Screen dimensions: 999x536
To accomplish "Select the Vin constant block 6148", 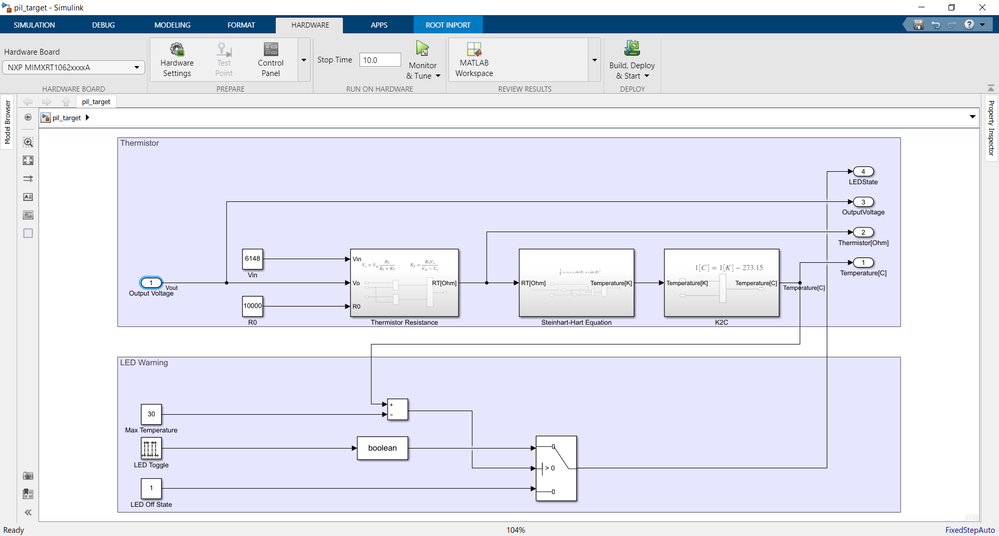I will point(252,259).
